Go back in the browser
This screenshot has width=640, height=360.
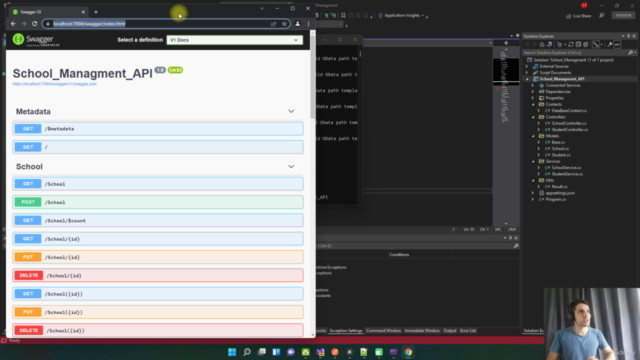coord(13,24)
